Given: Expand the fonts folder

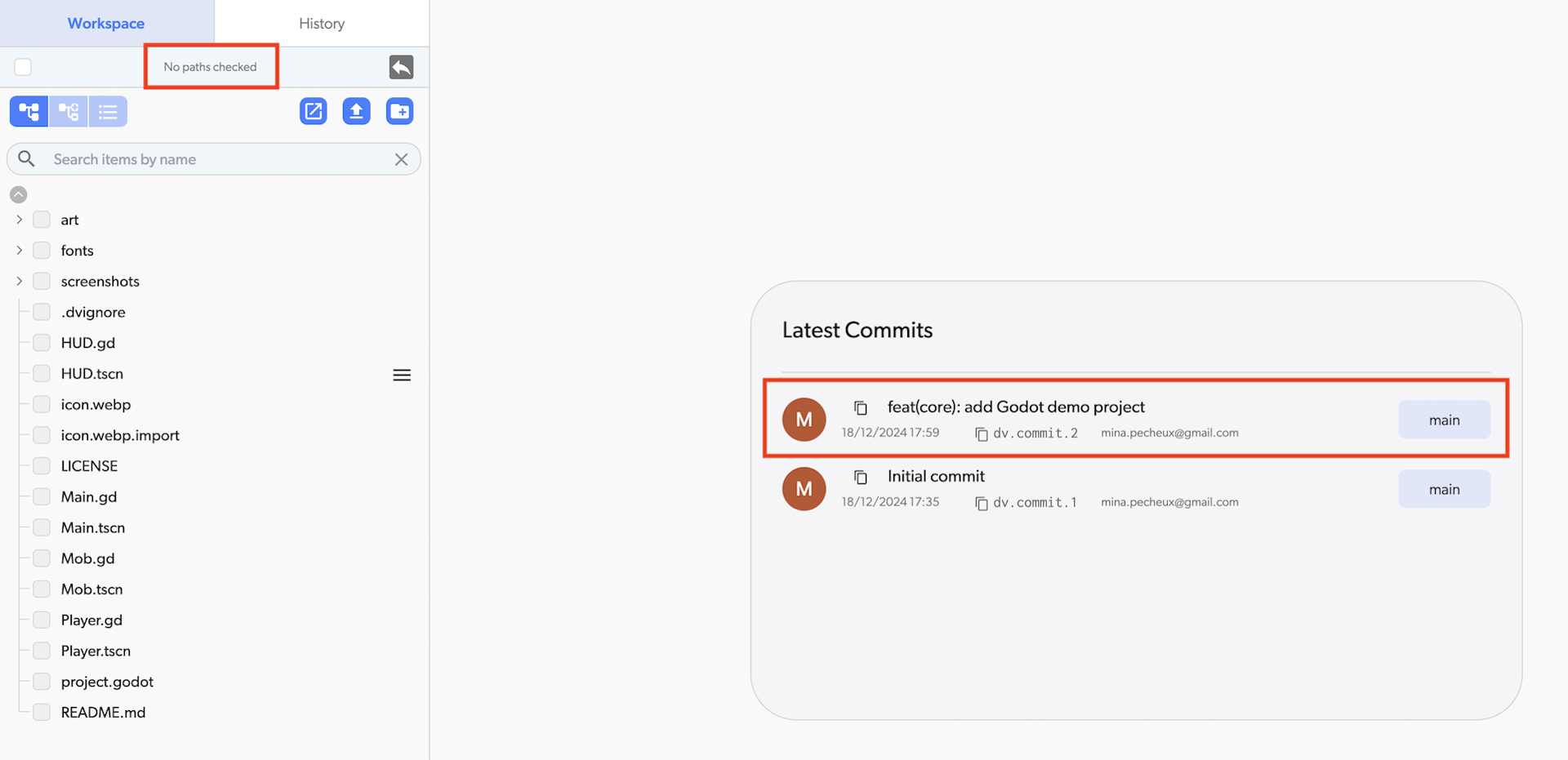Looking at the screenshot, I should 20,251.
